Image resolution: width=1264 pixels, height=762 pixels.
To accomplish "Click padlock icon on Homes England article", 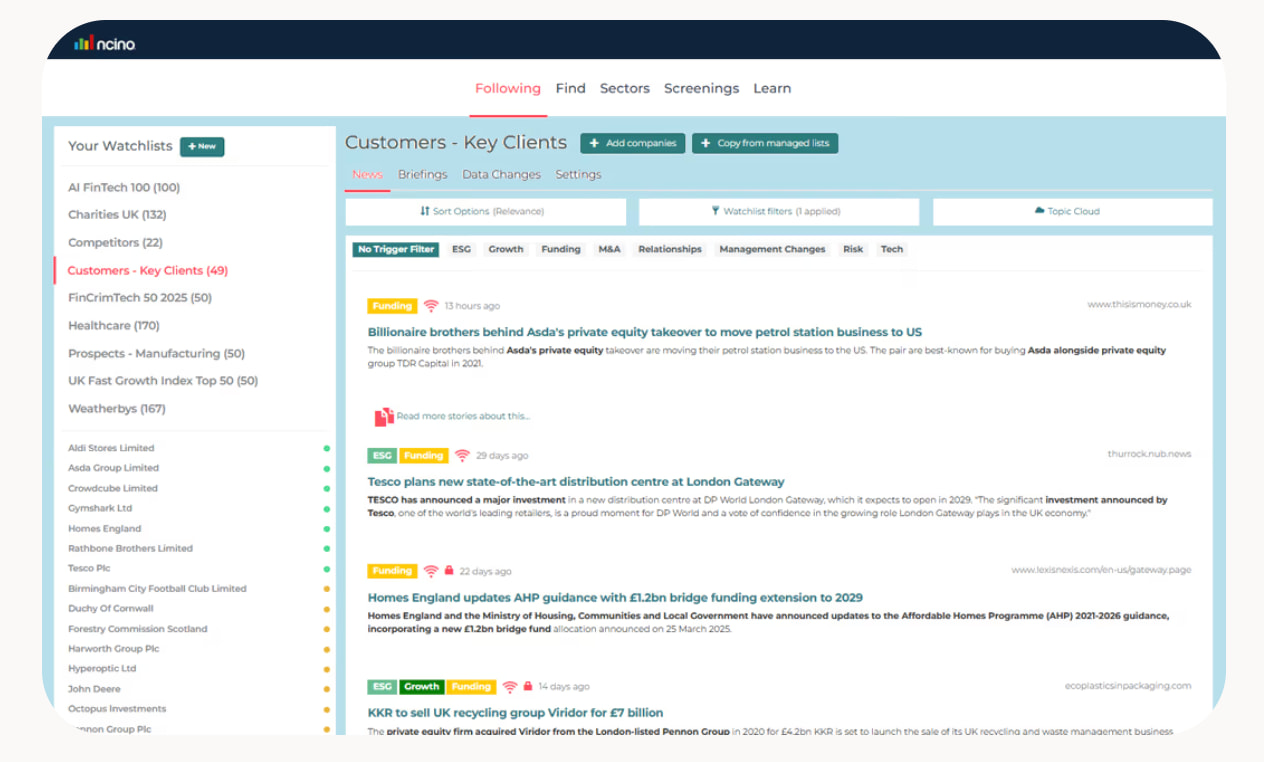I will click(x=449, y=571).
